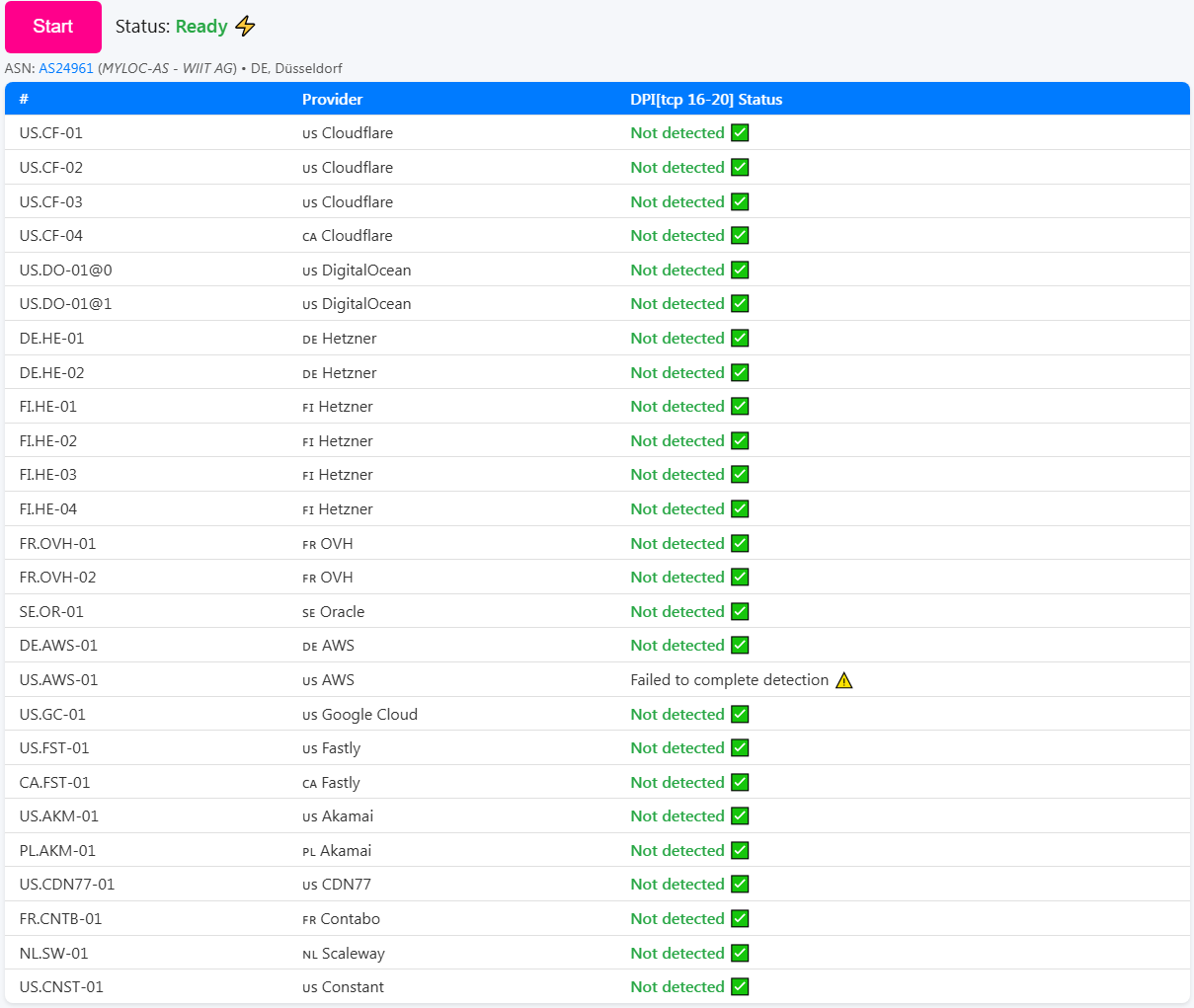Click 'DE, Düsseldorf' location text

point(296,68)
